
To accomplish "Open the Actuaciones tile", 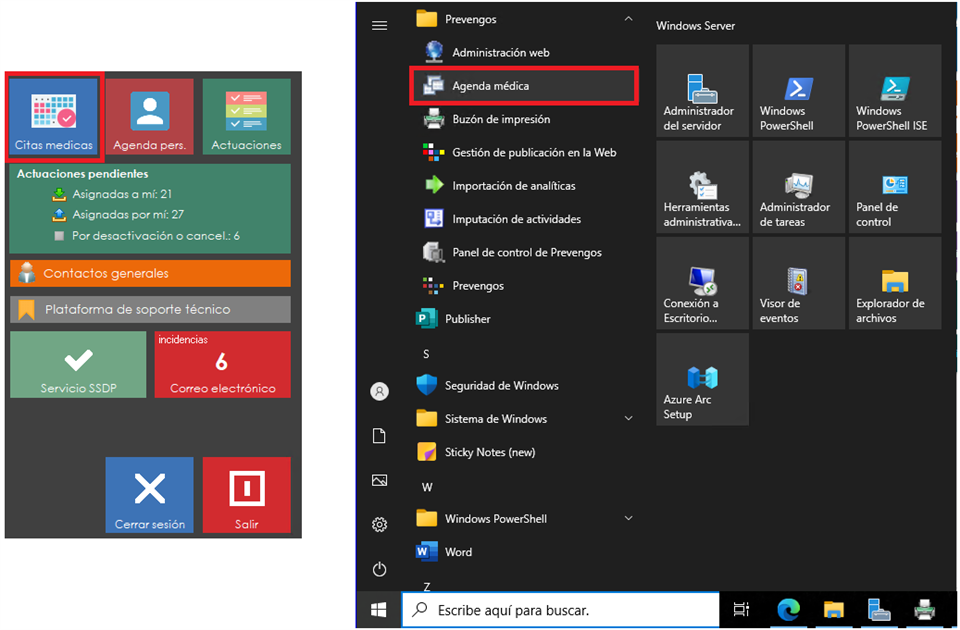I will pyautogui.click(x=246, y=117).
